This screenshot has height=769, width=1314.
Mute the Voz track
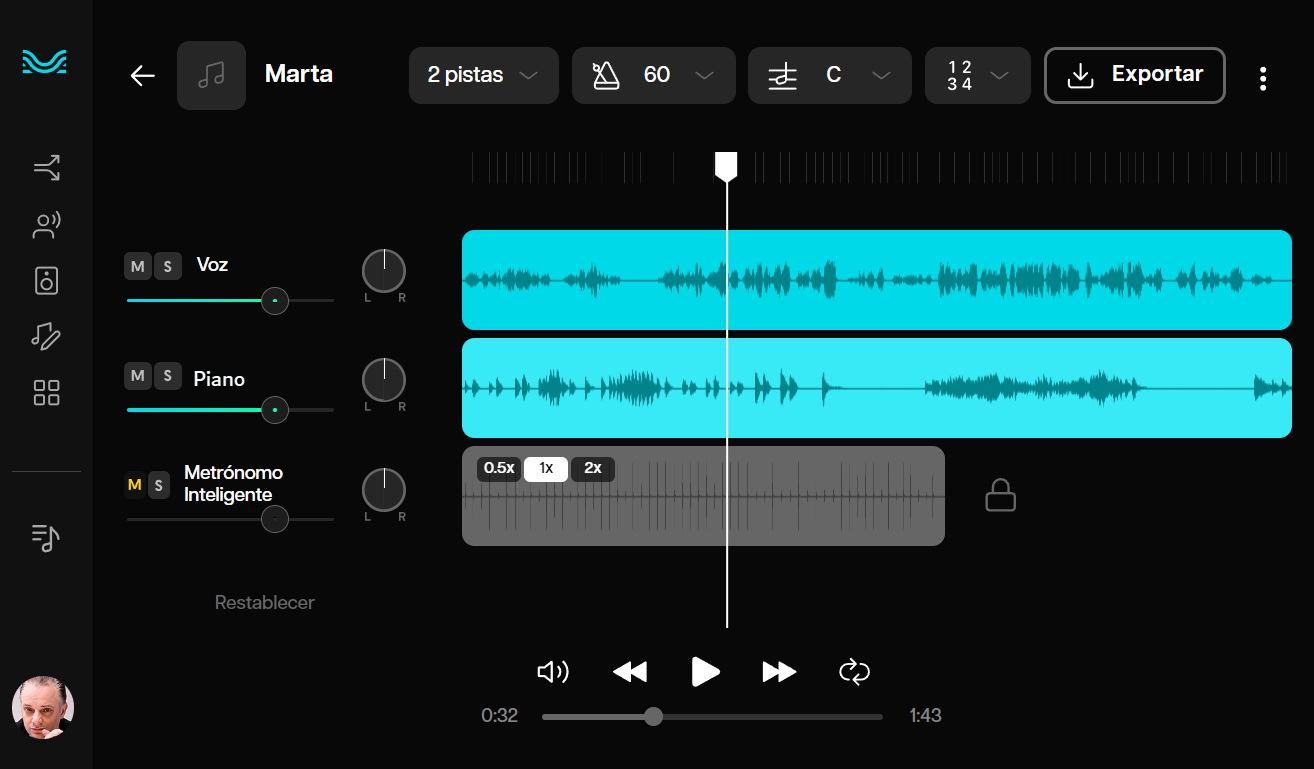coord(138,266)
